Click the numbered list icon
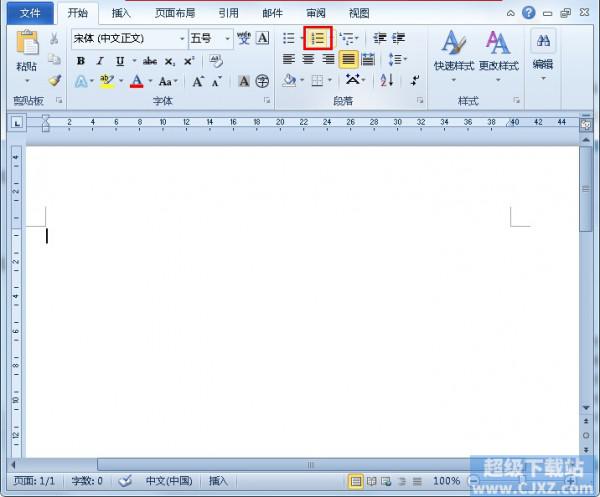 coord(318,38)
